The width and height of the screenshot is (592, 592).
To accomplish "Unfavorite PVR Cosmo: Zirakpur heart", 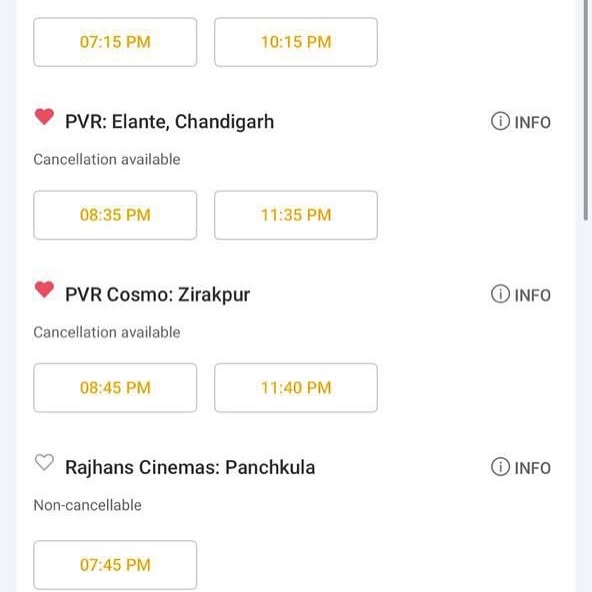I will (44, 290).
